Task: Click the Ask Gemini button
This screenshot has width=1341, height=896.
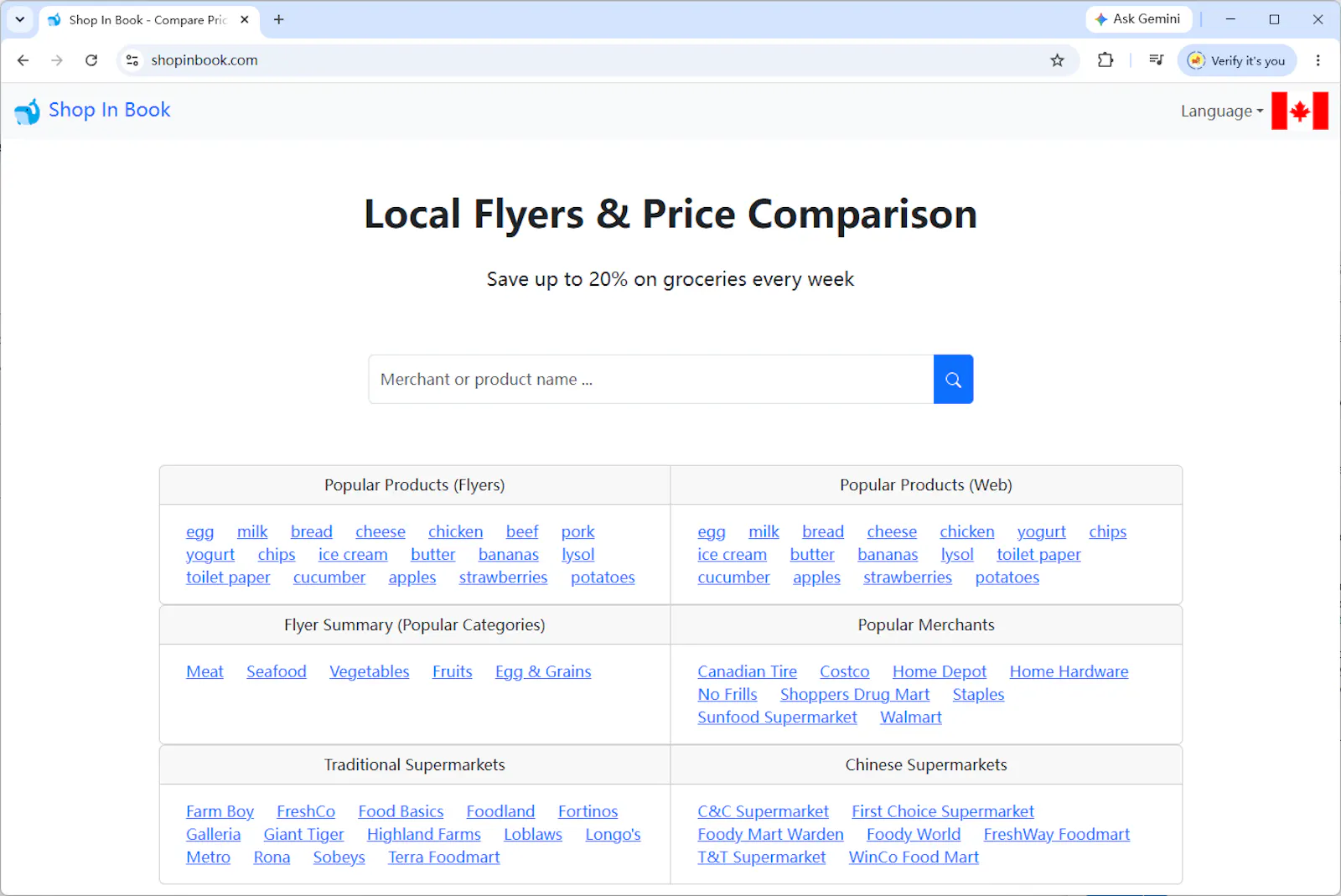Action: [x=1139, y=19]
